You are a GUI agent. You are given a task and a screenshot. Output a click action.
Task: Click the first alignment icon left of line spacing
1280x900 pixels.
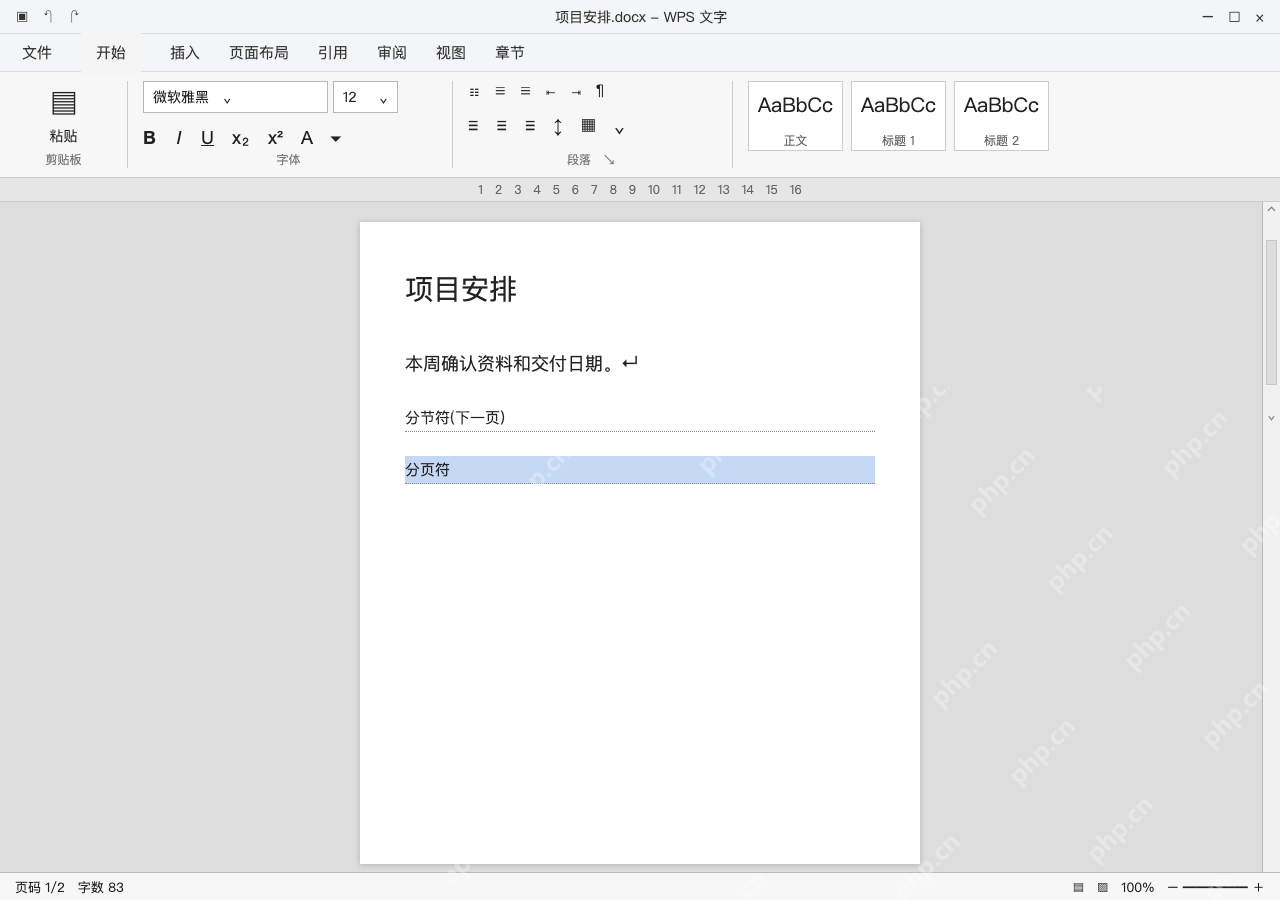click(x=473, y=126)
